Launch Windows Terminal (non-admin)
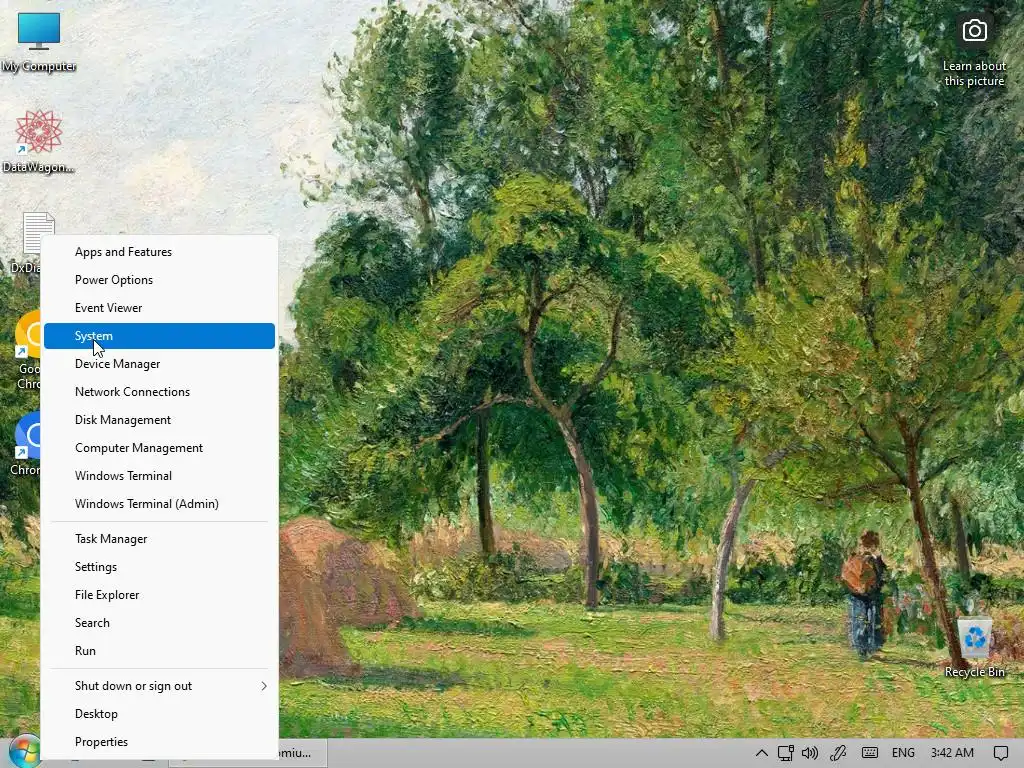The height and width of the screenshot is (768, 1024). tap(159, 476)
